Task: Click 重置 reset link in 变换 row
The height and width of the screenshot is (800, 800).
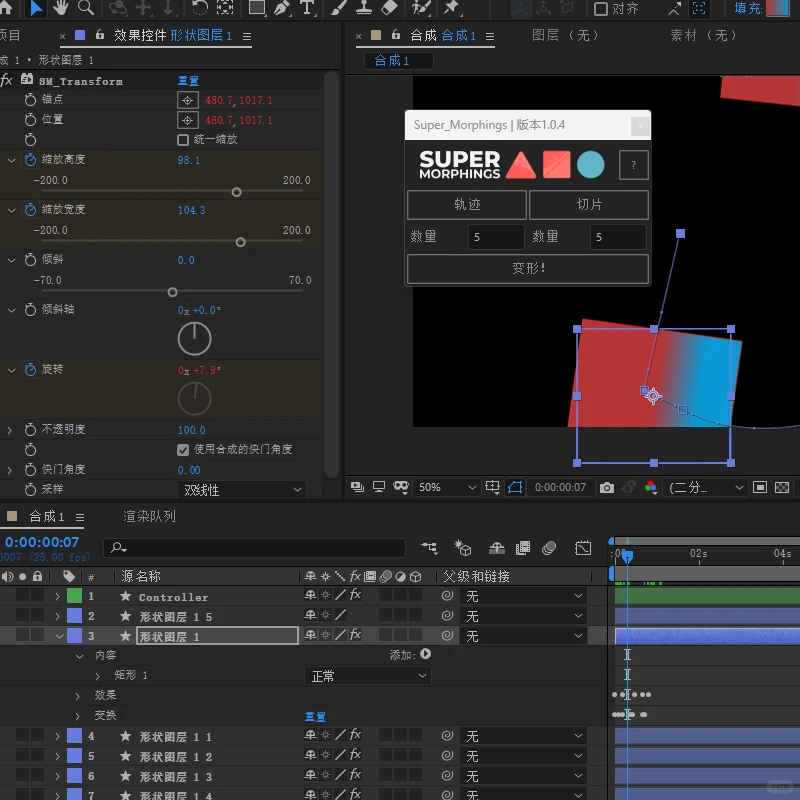Action: tap(315, 717)
